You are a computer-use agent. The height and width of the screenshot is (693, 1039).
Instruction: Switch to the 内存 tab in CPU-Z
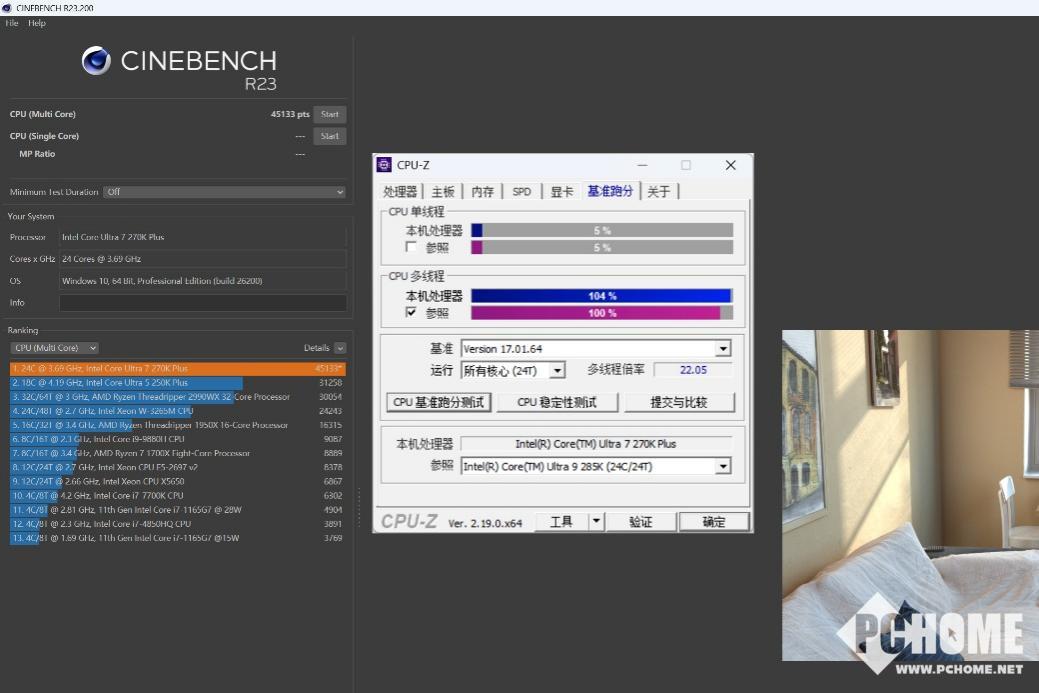(x=482, y=191)
